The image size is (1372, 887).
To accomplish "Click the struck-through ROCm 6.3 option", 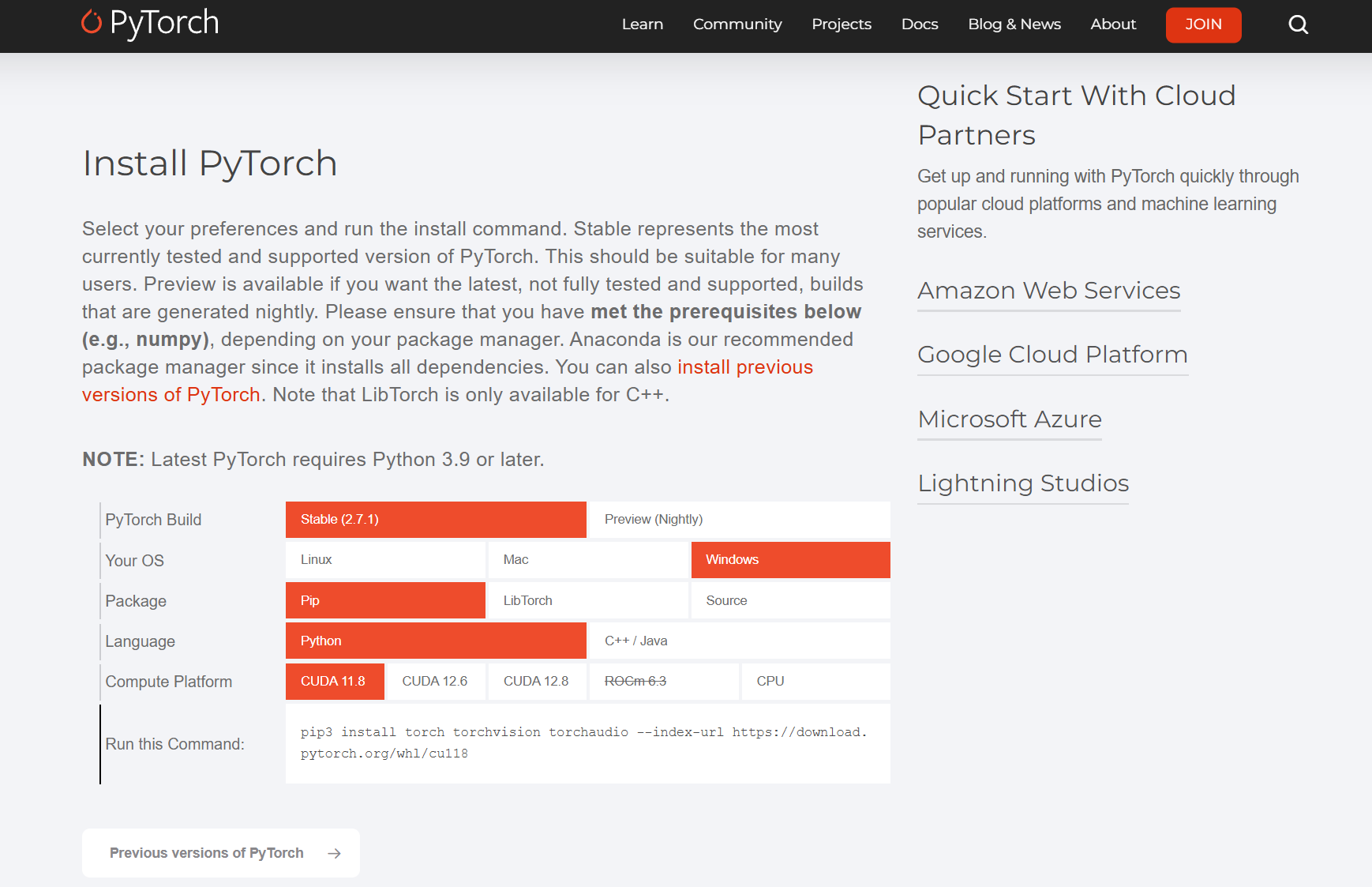I will [664, 682].
